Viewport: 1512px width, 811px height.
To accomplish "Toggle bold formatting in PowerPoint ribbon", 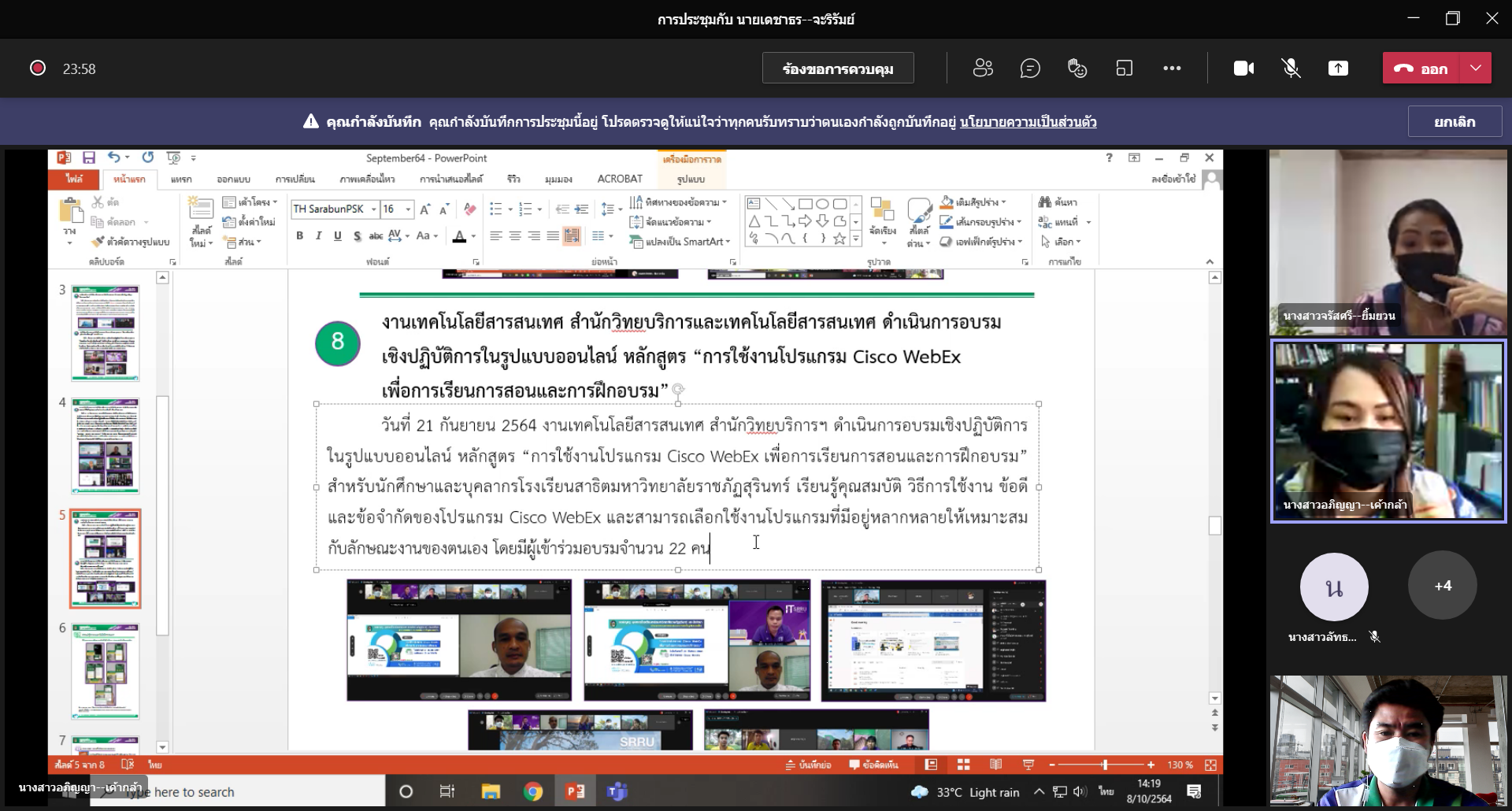I will pos(299,235).
